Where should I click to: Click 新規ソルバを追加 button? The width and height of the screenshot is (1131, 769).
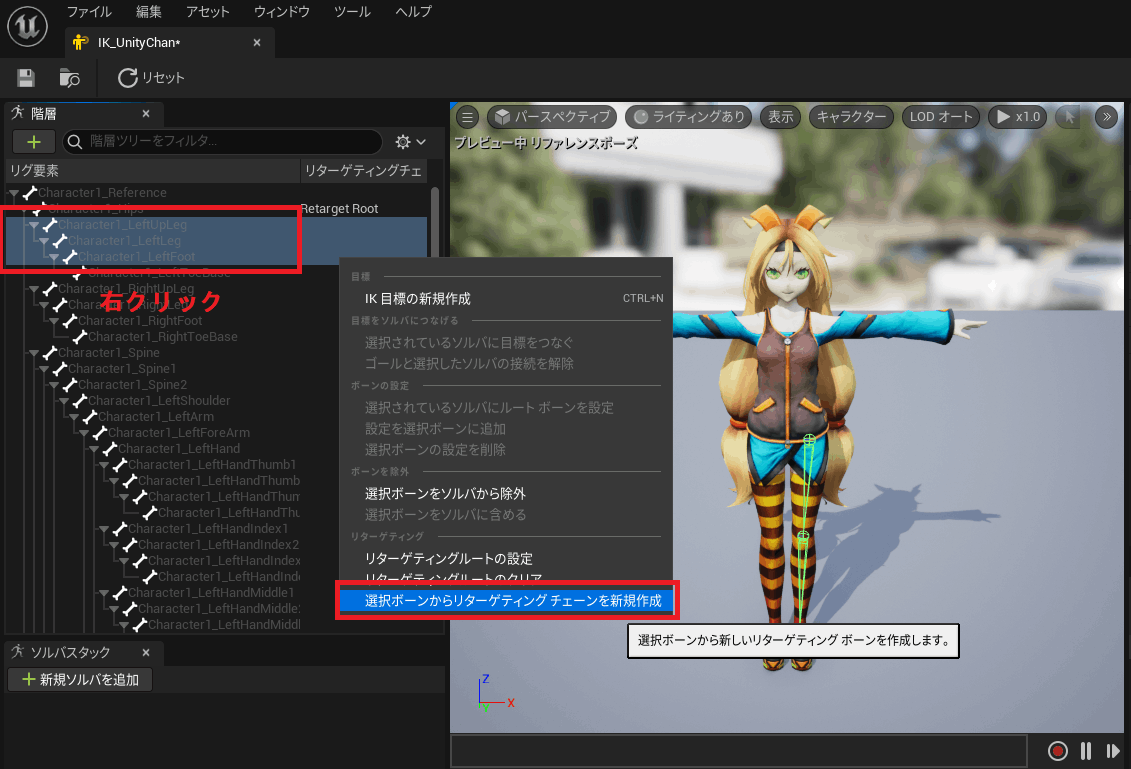[80, 680]
